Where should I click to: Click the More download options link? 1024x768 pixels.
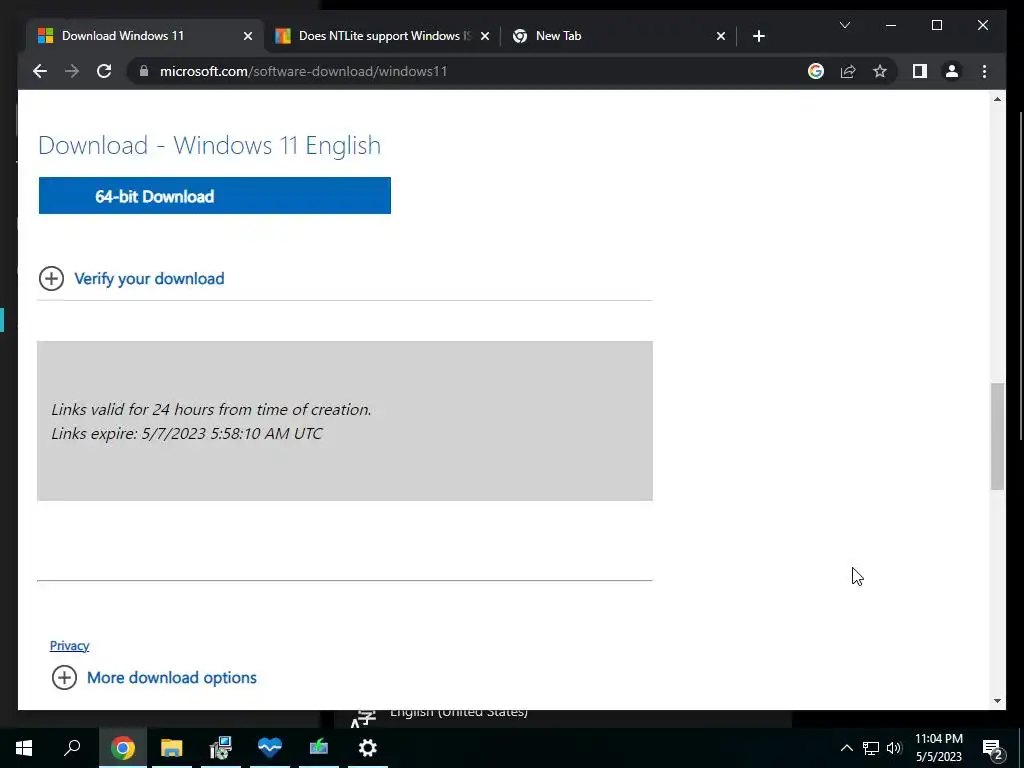coord(172,677)
